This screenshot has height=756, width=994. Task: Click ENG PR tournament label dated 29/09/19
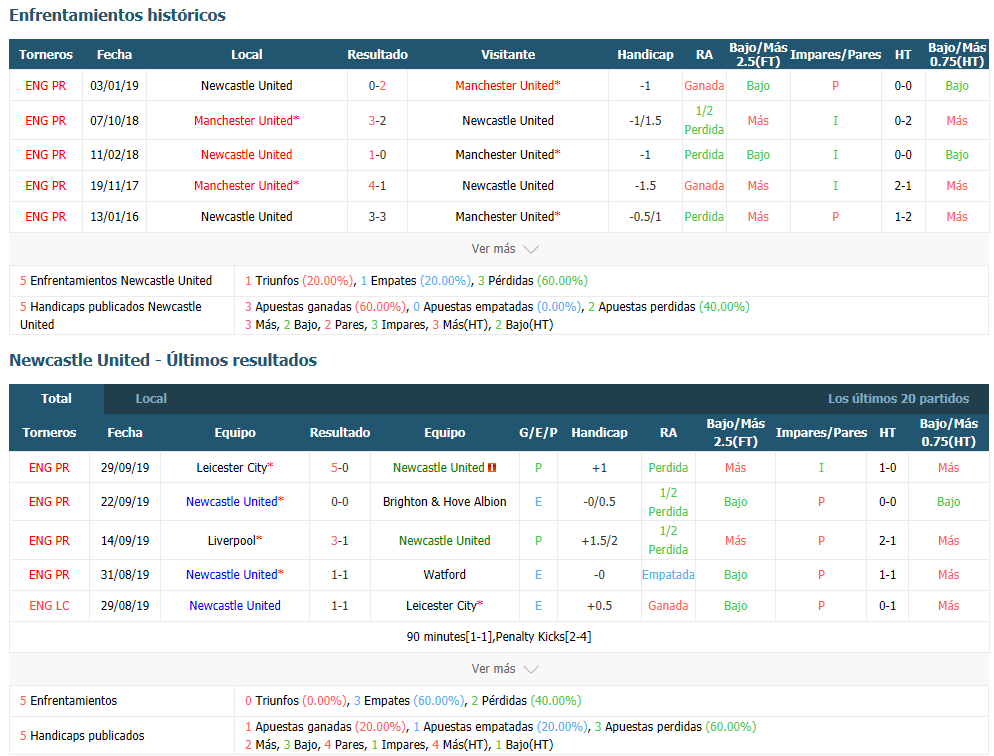click(x=49, y=468)
